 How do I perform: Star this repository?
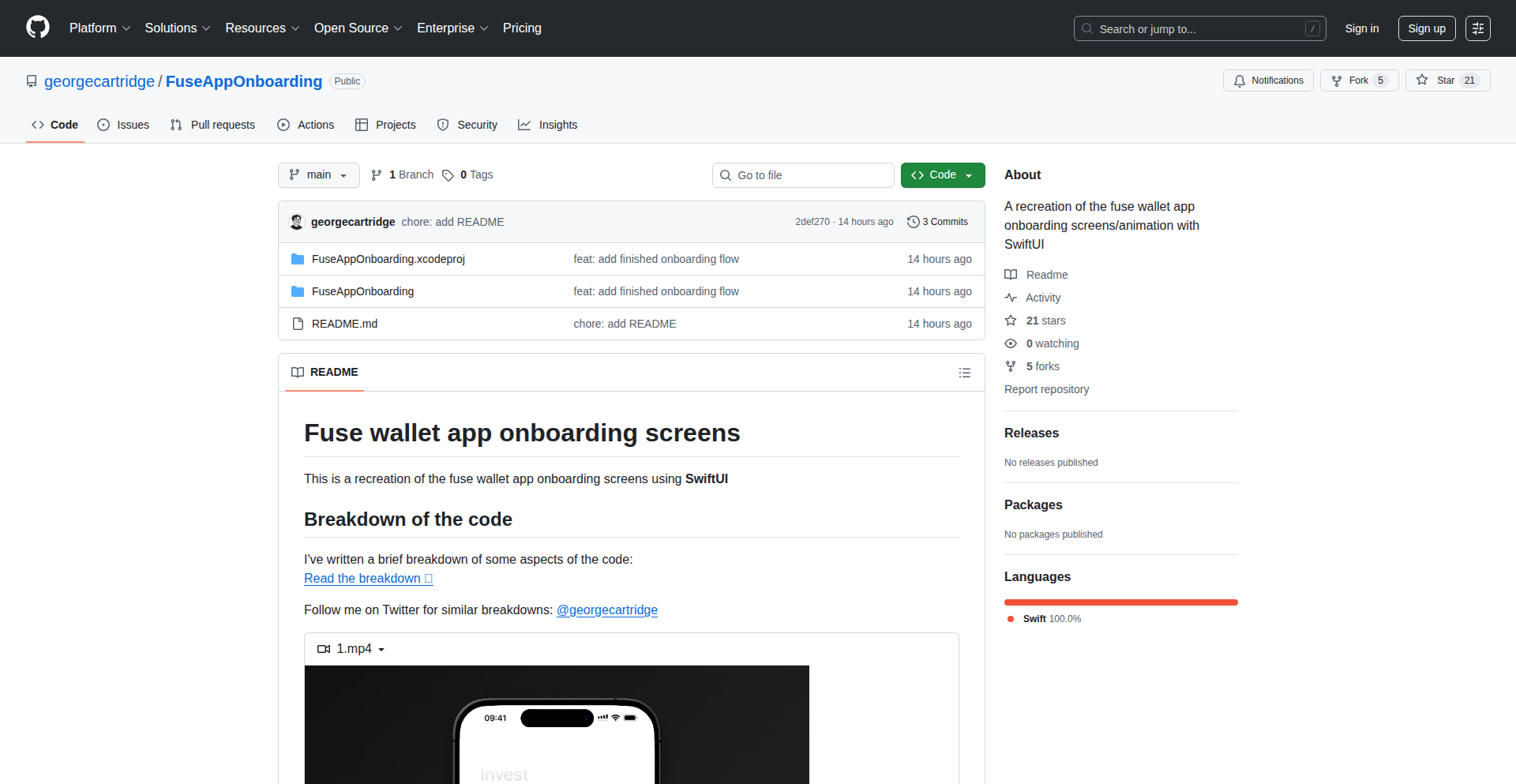coord(1447,81)
